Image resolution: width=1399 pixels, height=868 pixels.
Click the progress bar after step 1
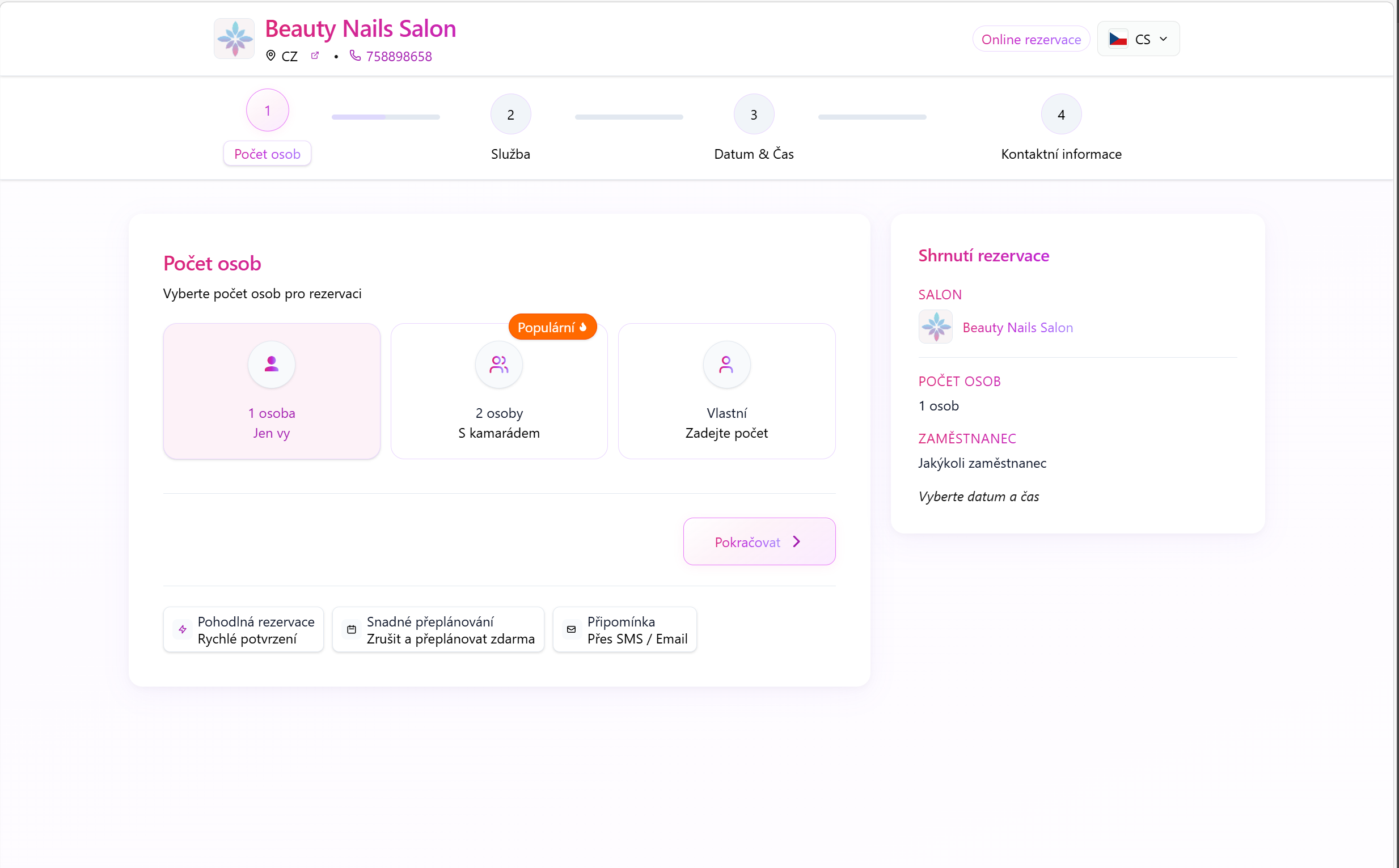(386, 117)
